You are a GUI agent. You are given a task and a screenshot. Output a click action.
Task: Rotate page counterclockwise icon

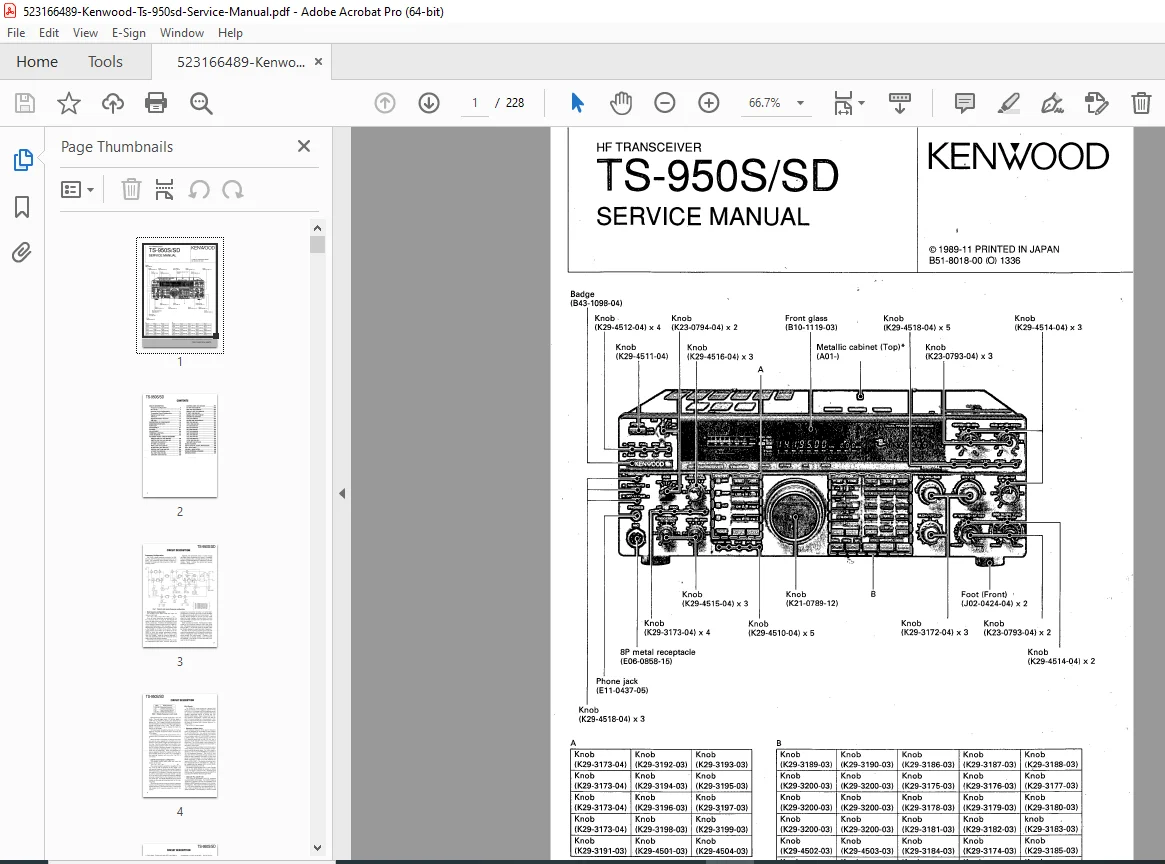coord(198,189)
